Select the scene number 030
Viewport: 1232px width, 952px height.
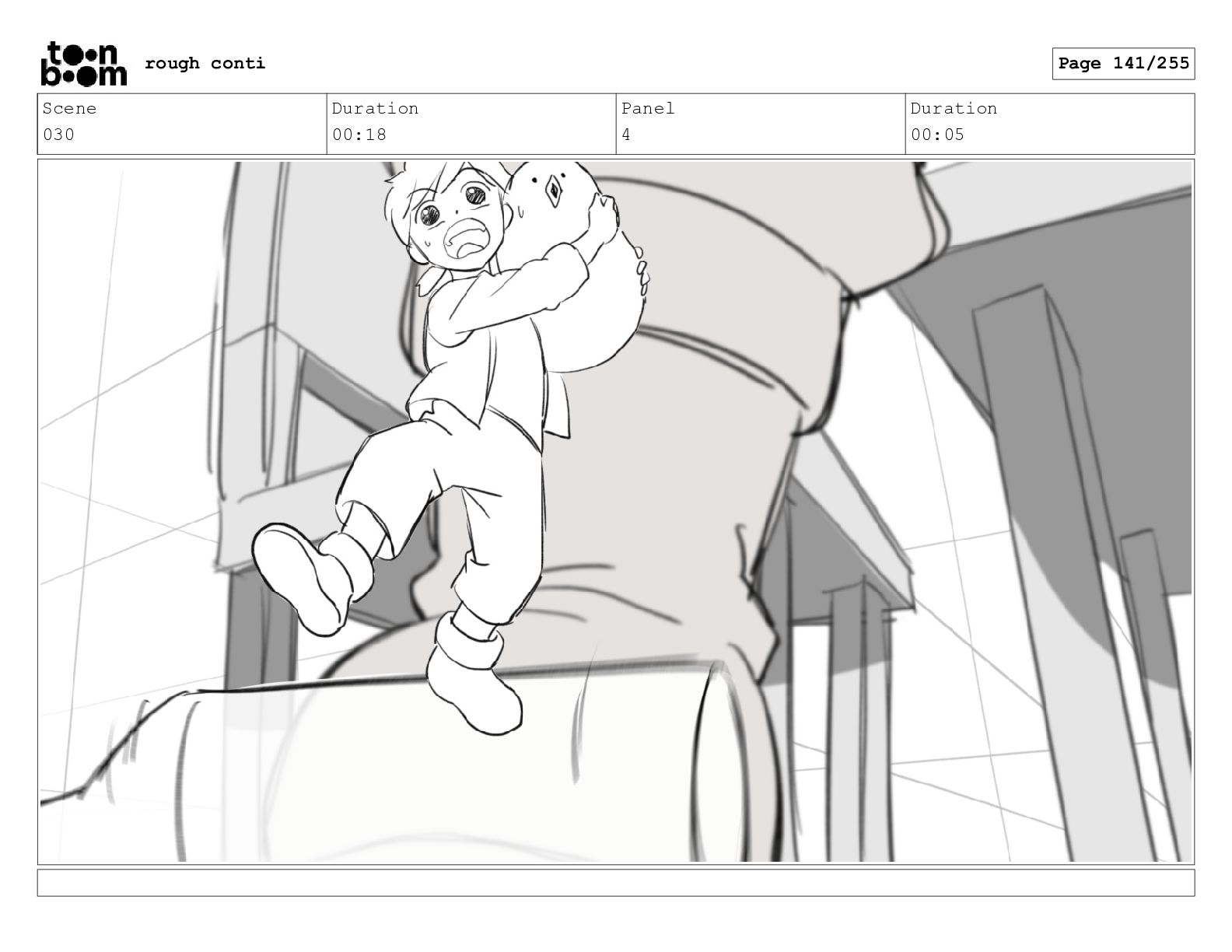[x=58, y=135]
